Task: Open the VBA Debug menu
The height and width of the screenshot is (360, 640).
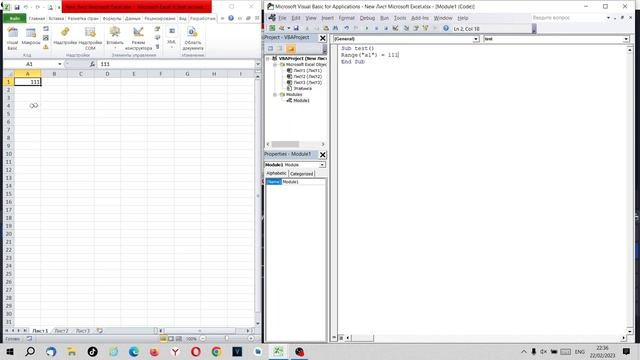Action: (x=367, y=18)
